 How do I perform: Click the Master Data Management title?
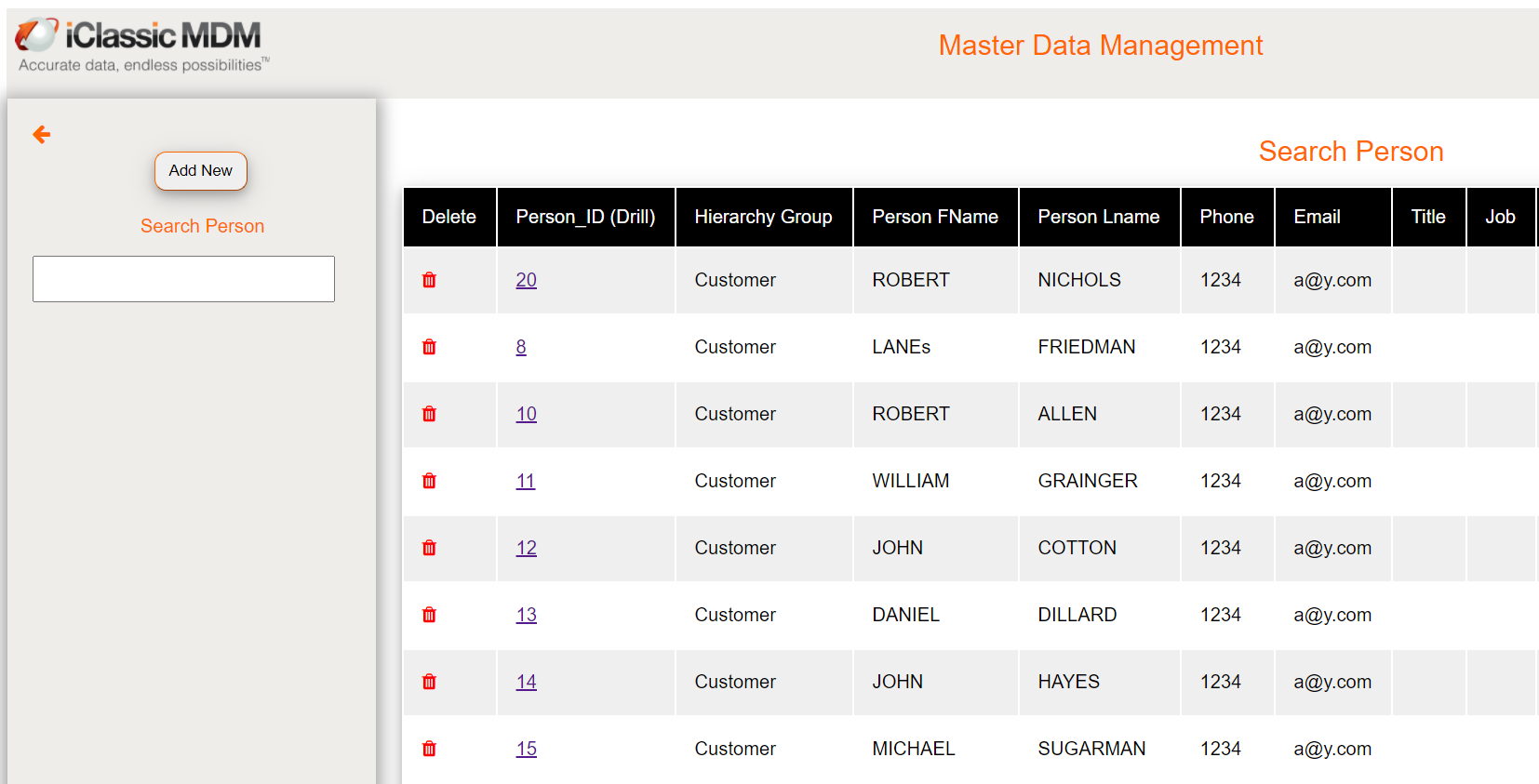[1101, 45]
